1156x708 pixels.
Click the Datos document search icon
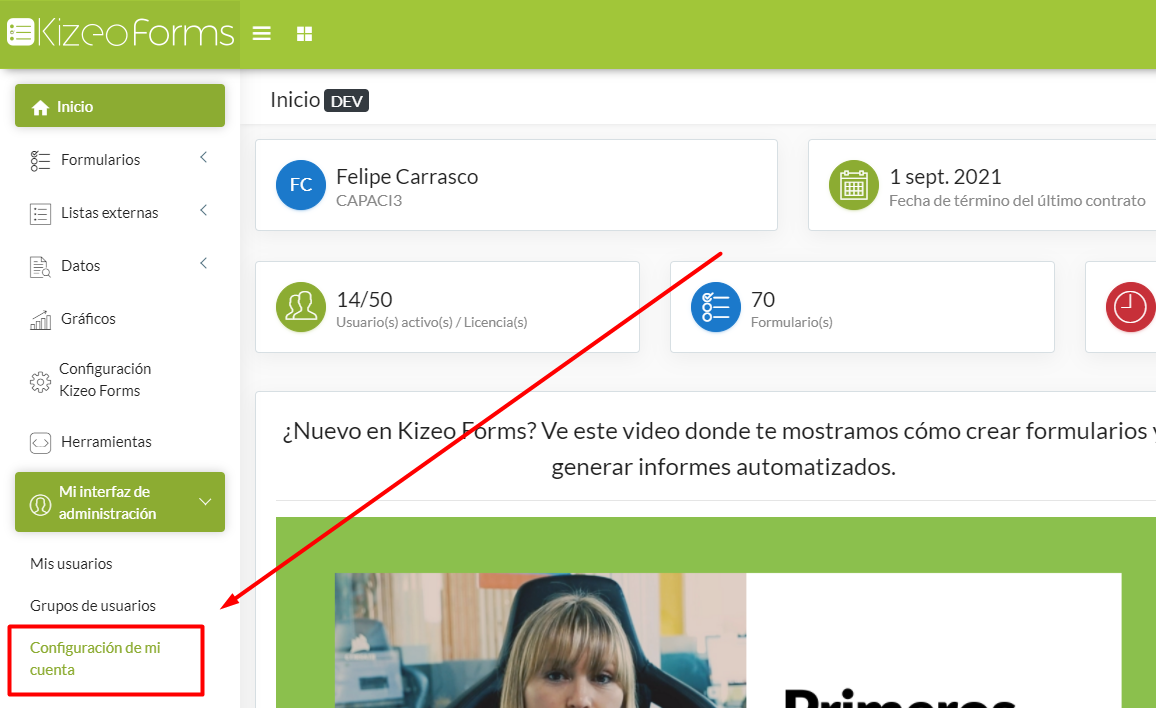click(40, 266)
